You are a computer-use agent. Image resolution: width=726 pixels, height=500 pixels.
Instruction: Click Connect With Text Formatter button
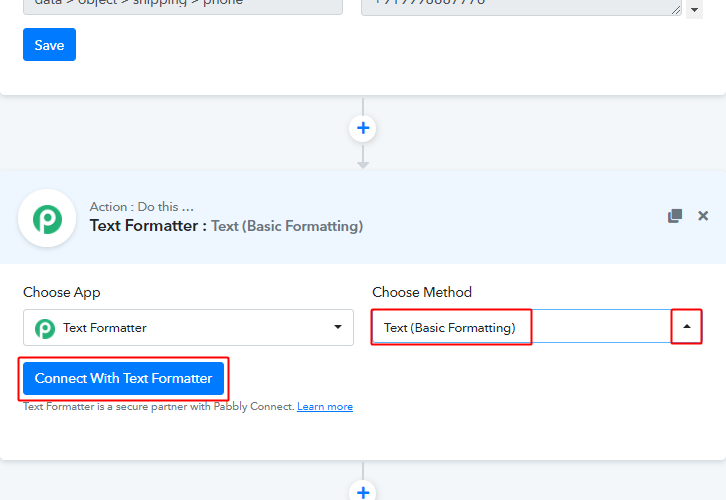click(x=124, y=378)
